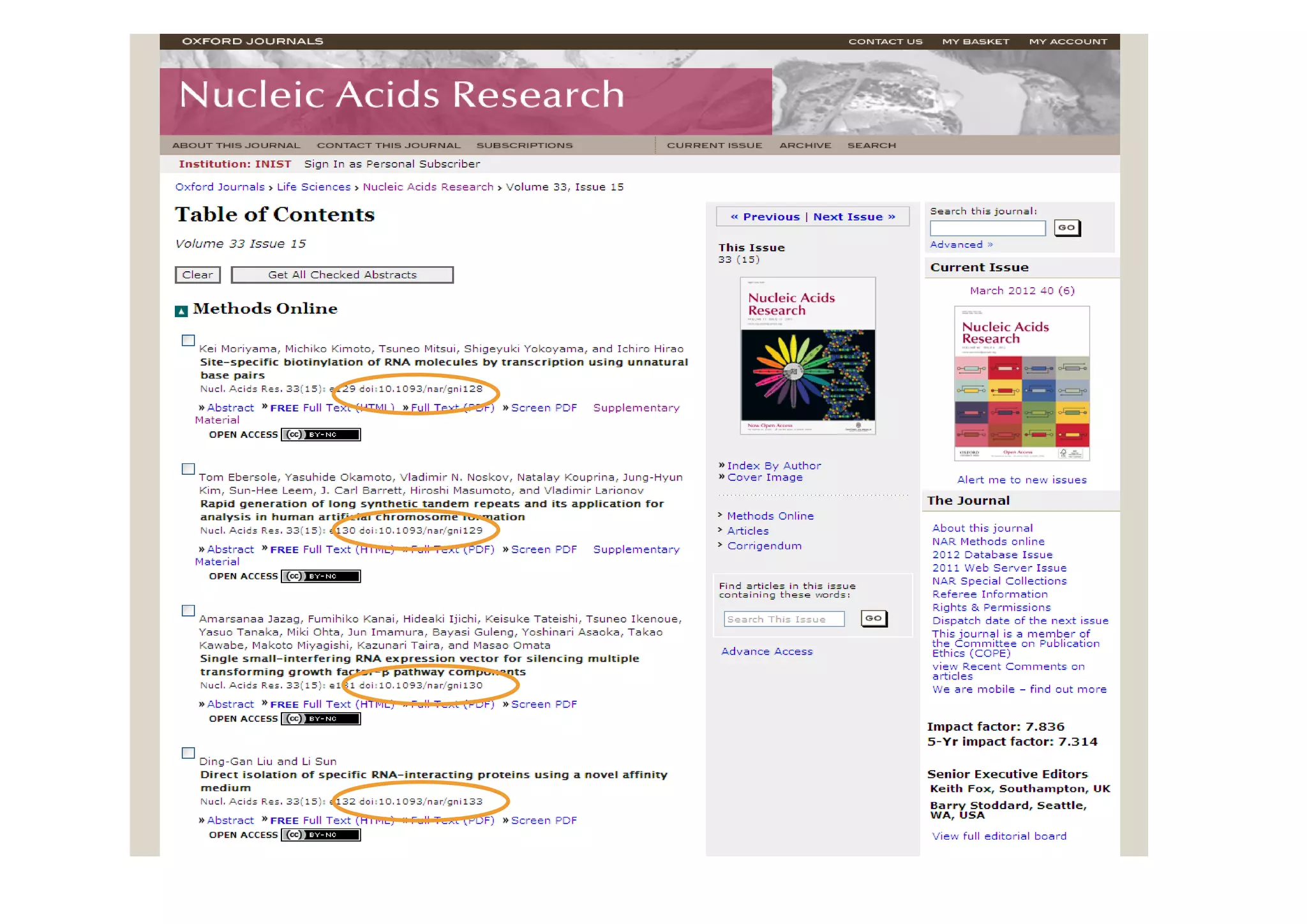Click the Methods Online up-arrow icon
The height and width of the screenshot is (924, 1307).
coord(181,311)
